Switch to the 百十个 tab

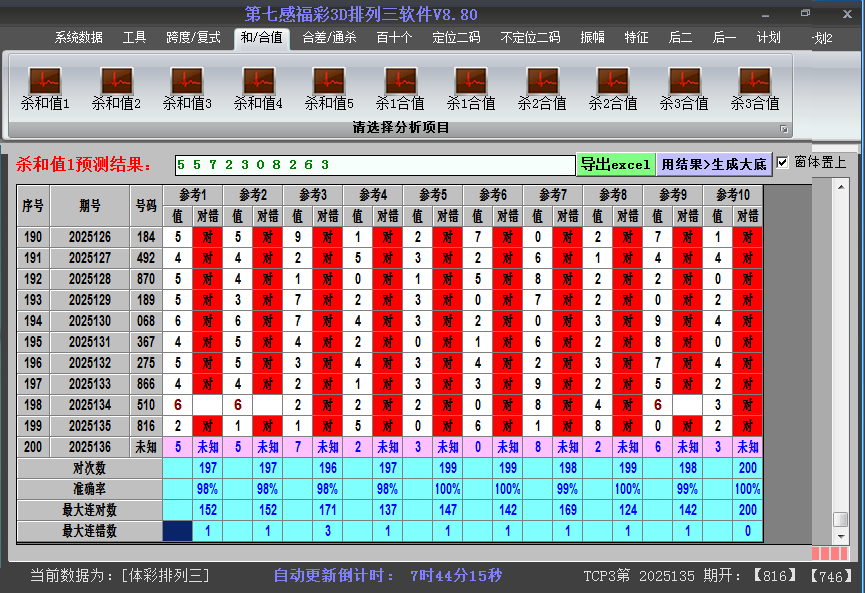pyautogui.click(x=394, y=38)
